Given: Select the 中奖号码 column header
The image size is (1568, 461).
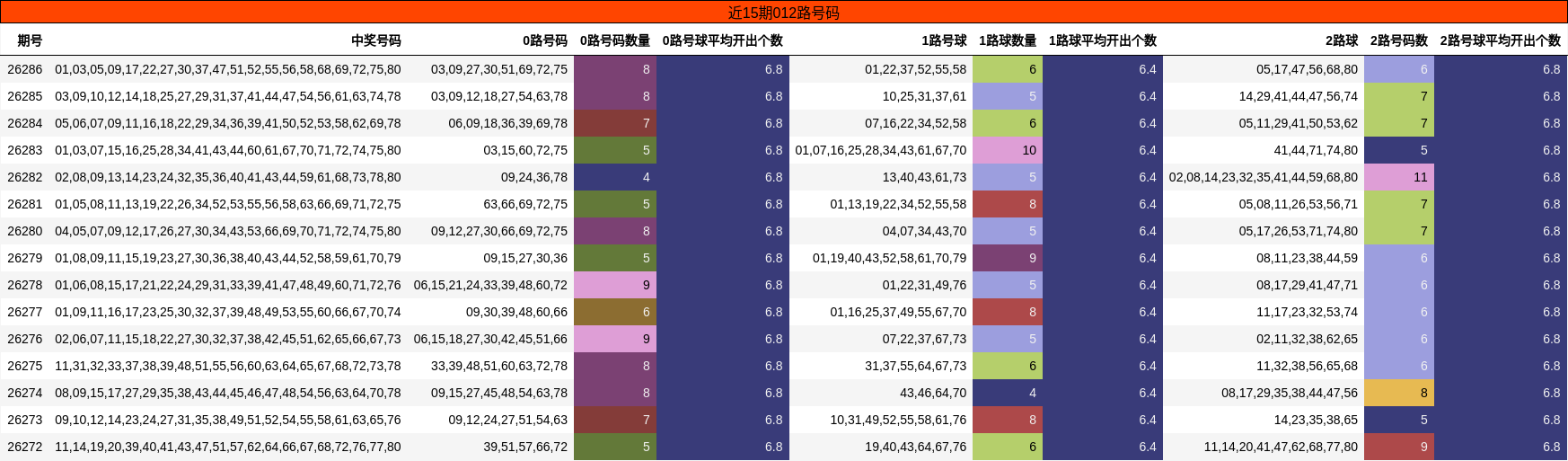Looking at the screenshot, I should tap(375, 40).
